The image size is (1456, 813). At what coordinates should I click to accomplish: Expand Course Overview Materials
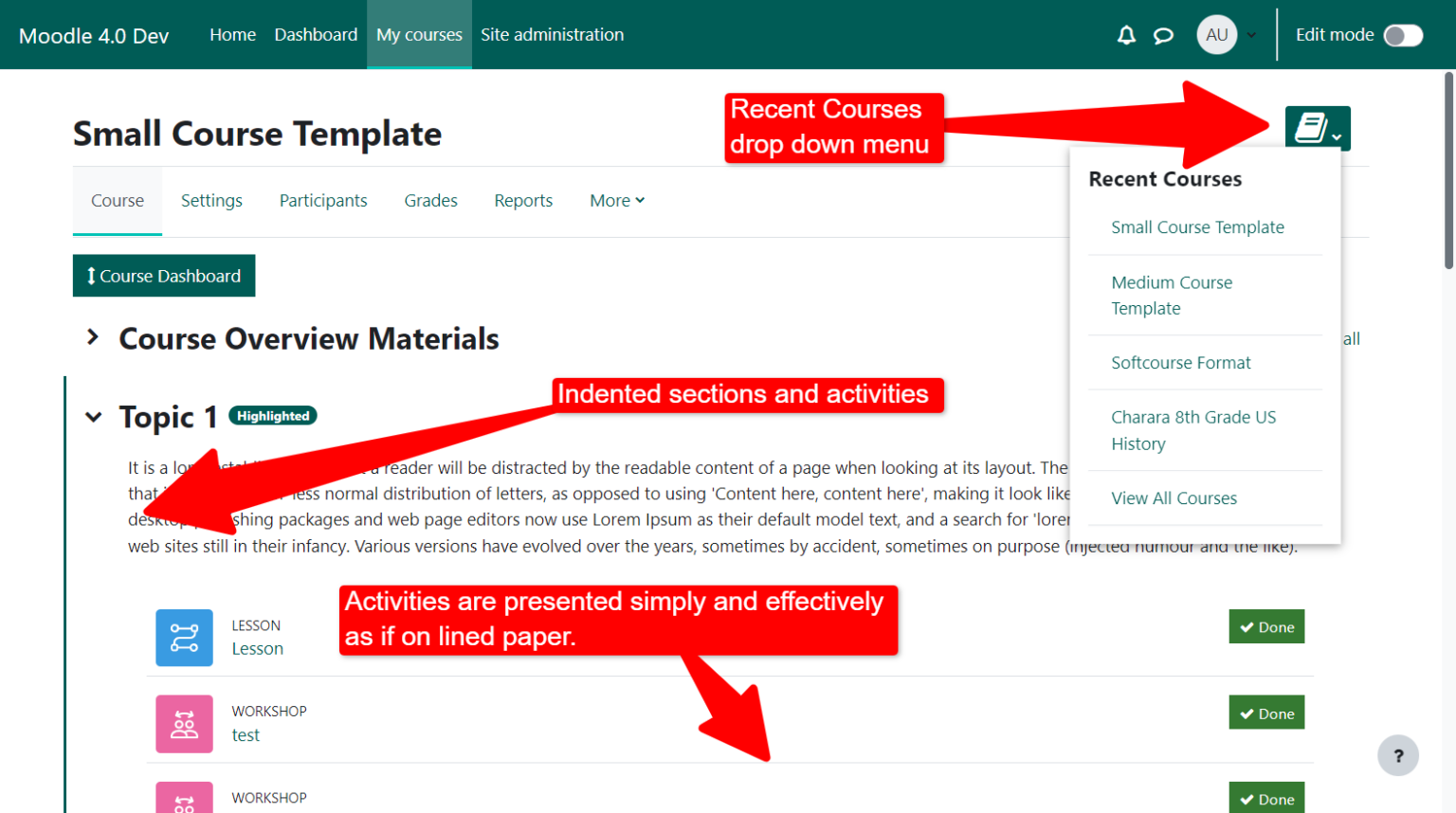(x=92, y=336)
